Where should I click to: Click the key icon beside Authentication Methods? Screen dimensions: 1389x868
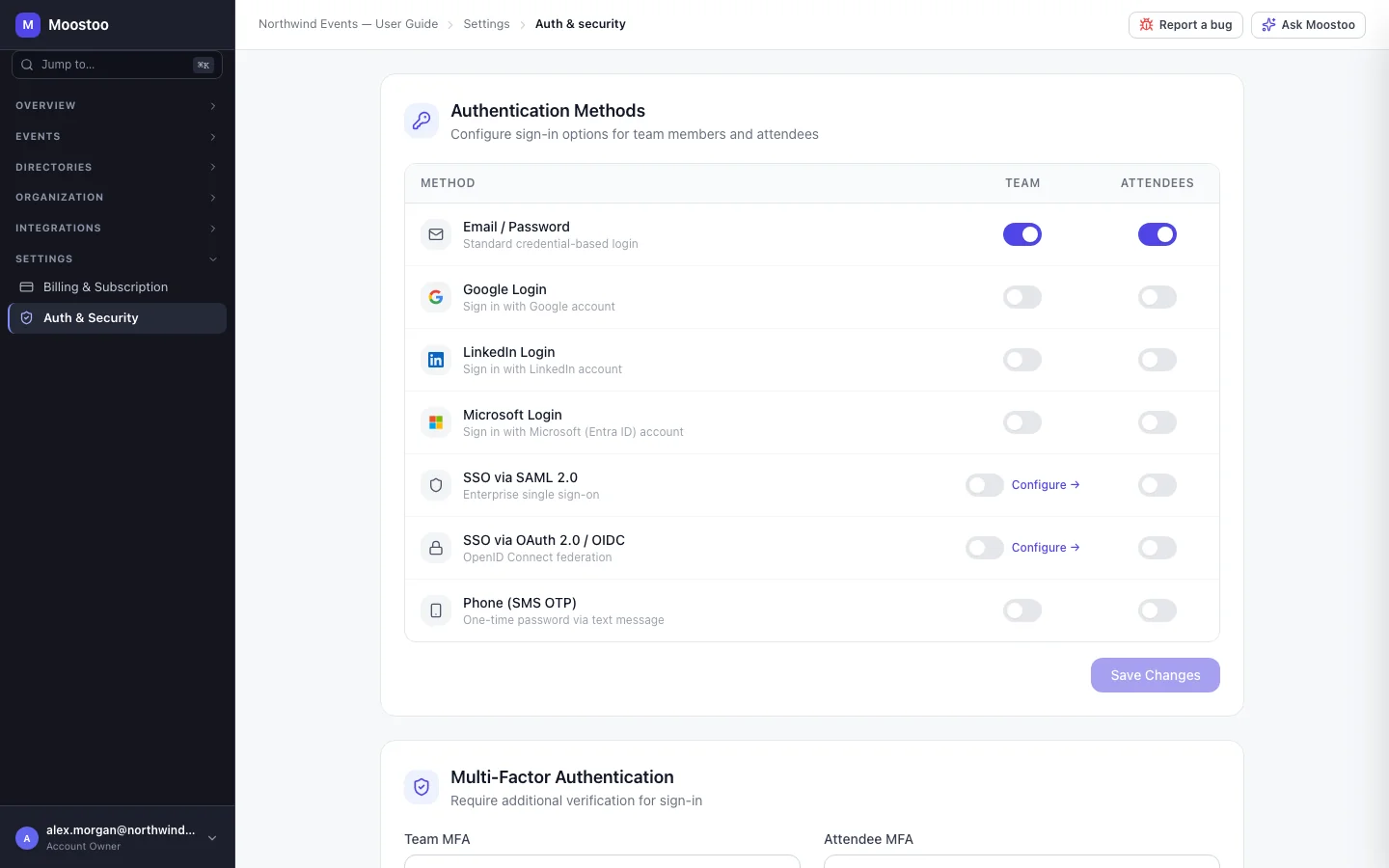click(x=422, y=121)
